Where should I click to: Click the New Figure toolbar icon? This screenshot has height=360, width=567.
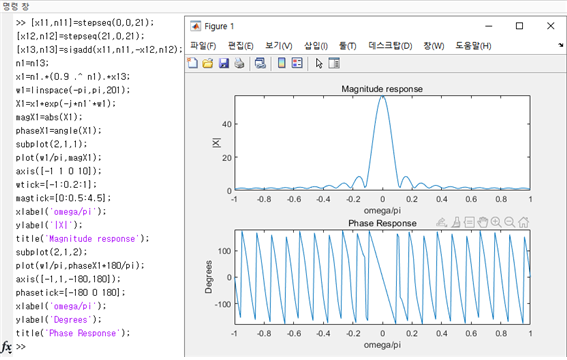click(x=193, y=63)
